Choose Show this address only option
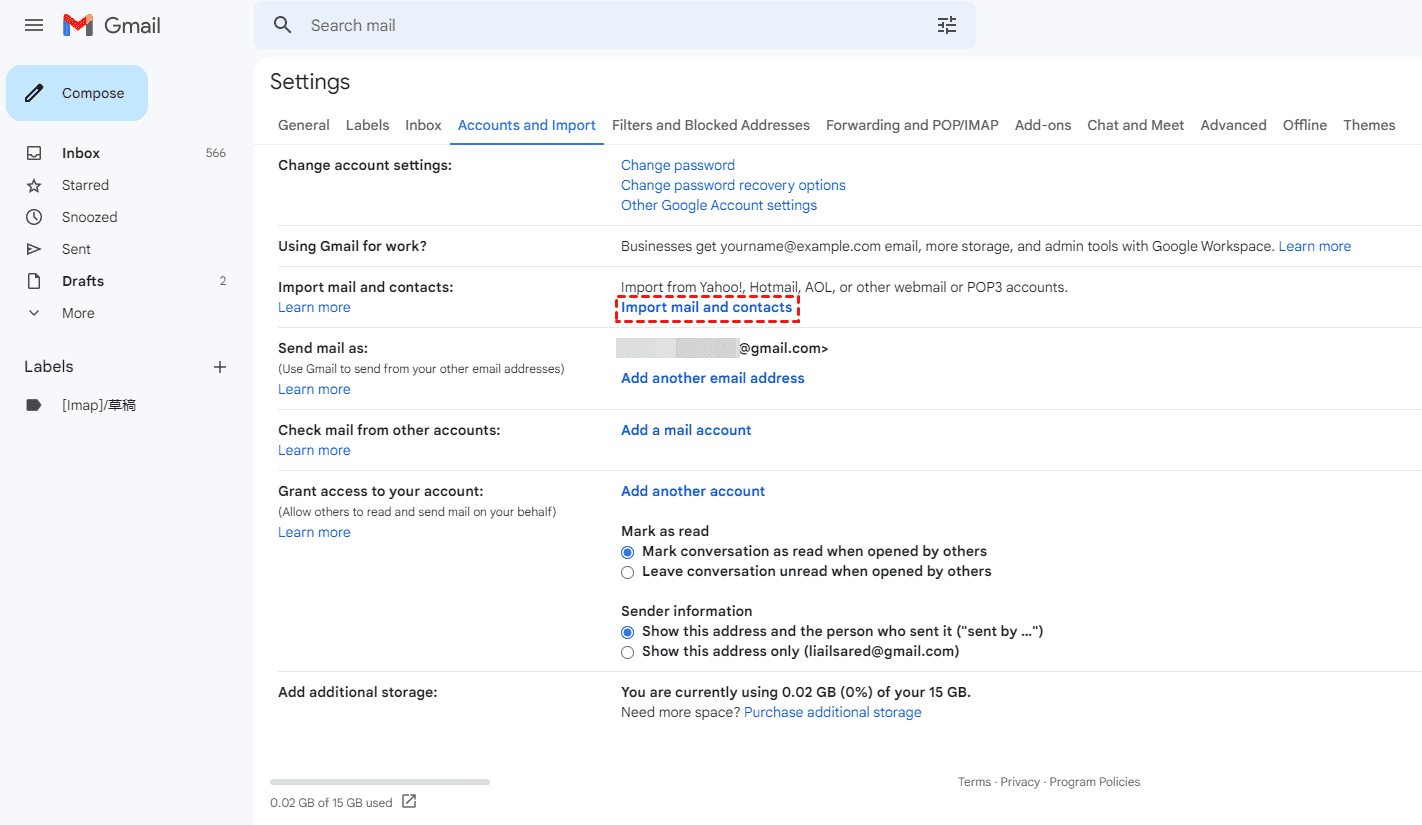This screenshot has width=1422, height=825. (628, 652)
